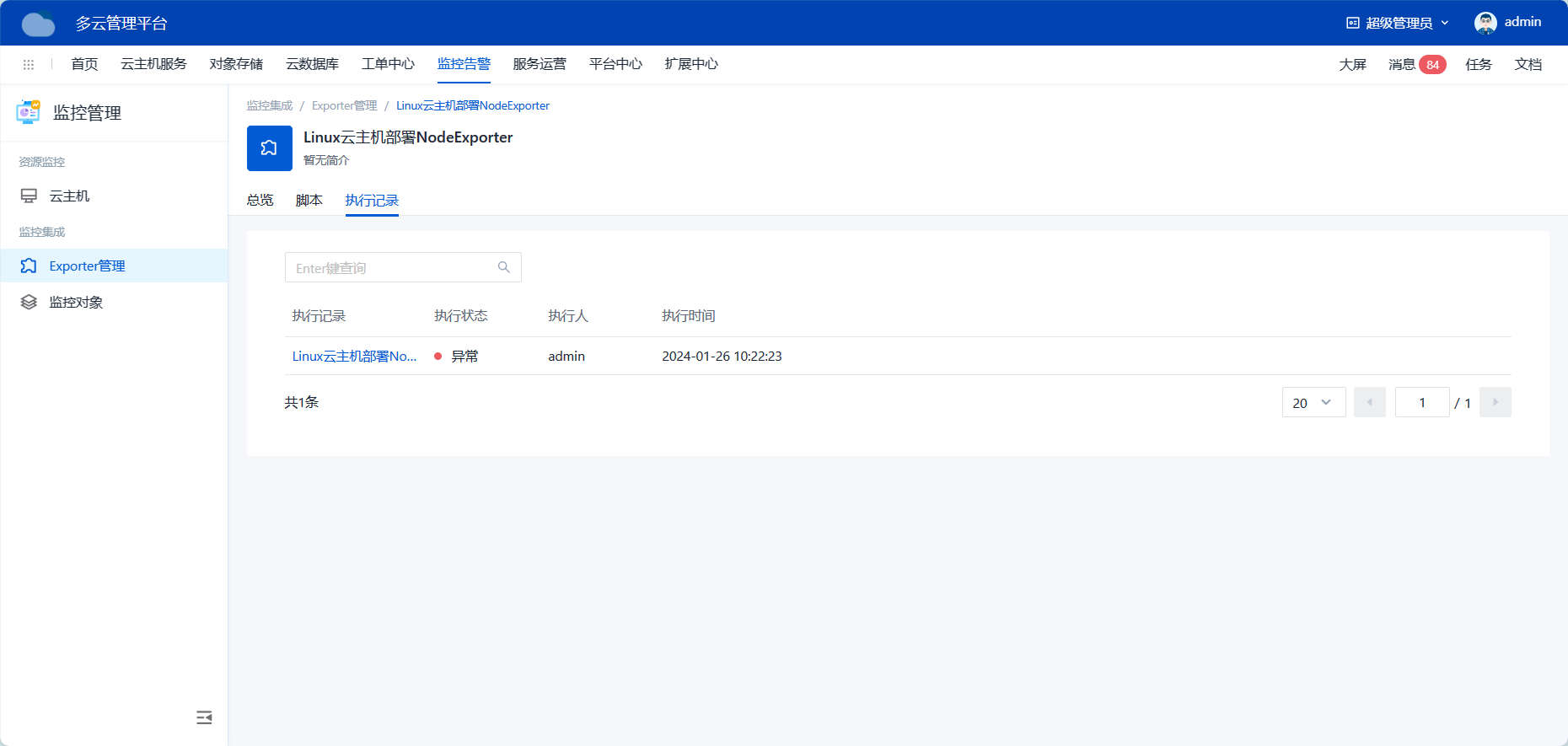Click the search magnifier icon
Viewport: 1568px width, 746px height.
[x=504, y=267]
